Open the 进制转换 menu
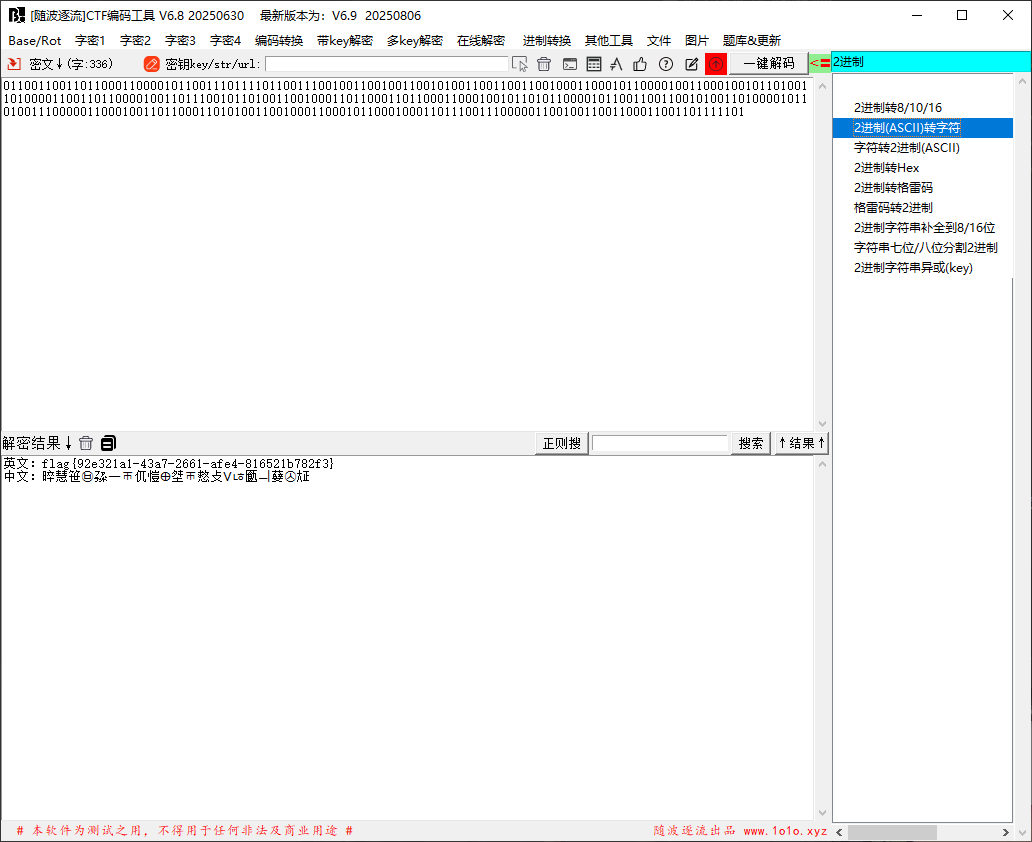Image resolution: width=1032 pixels, height=842 pixels. (547, 41)
